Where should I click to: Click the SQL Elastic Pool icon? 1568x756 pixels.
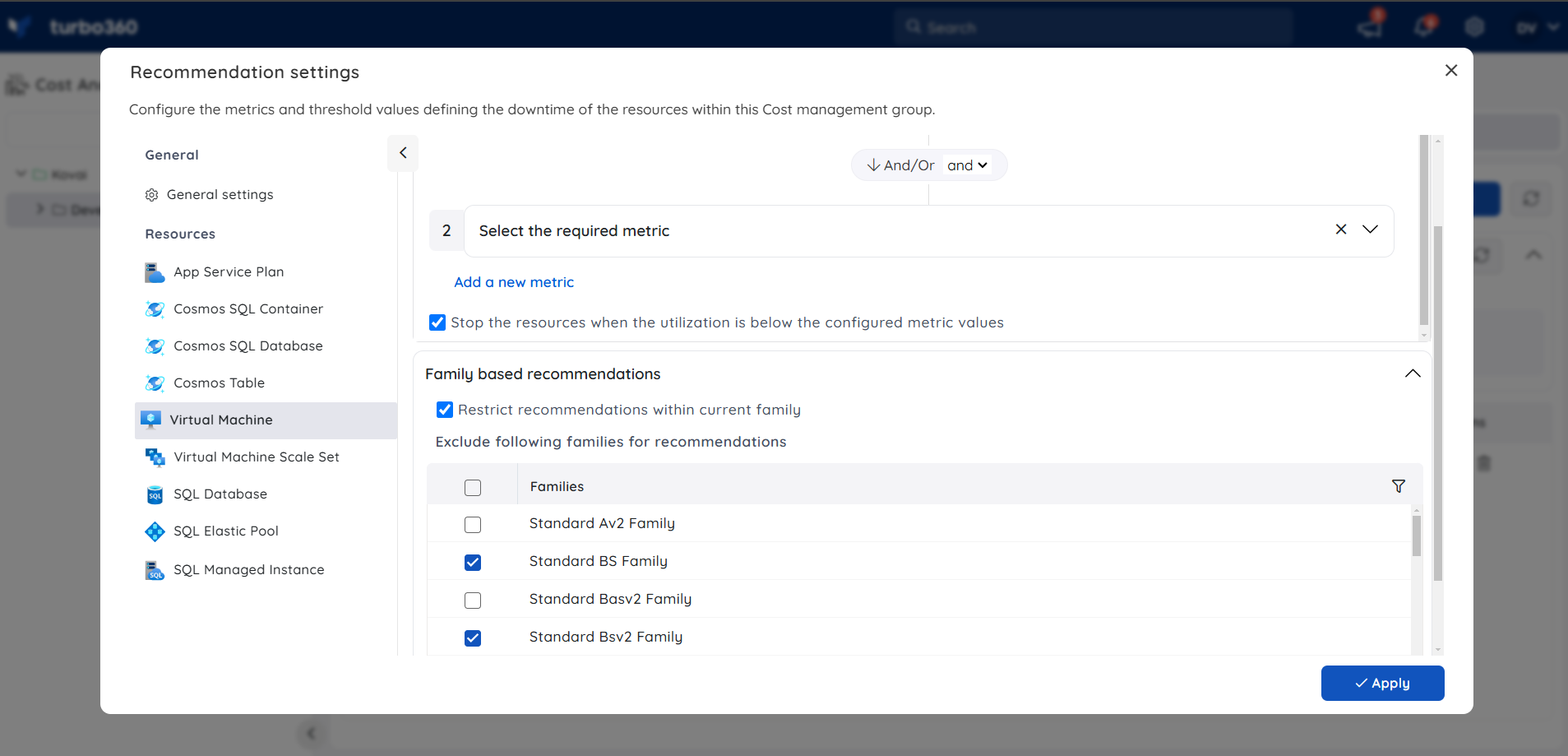155,531
